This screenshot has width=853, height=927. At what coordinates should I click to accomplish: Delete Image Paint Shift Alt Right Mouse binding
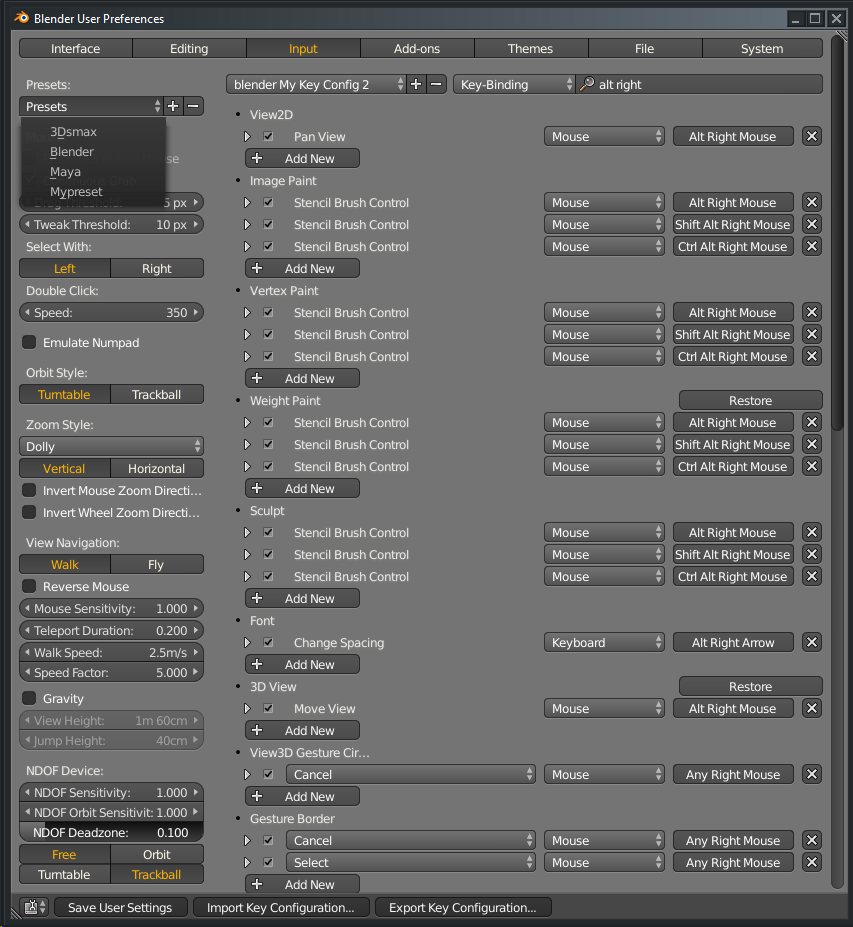(x=812, y=225)
